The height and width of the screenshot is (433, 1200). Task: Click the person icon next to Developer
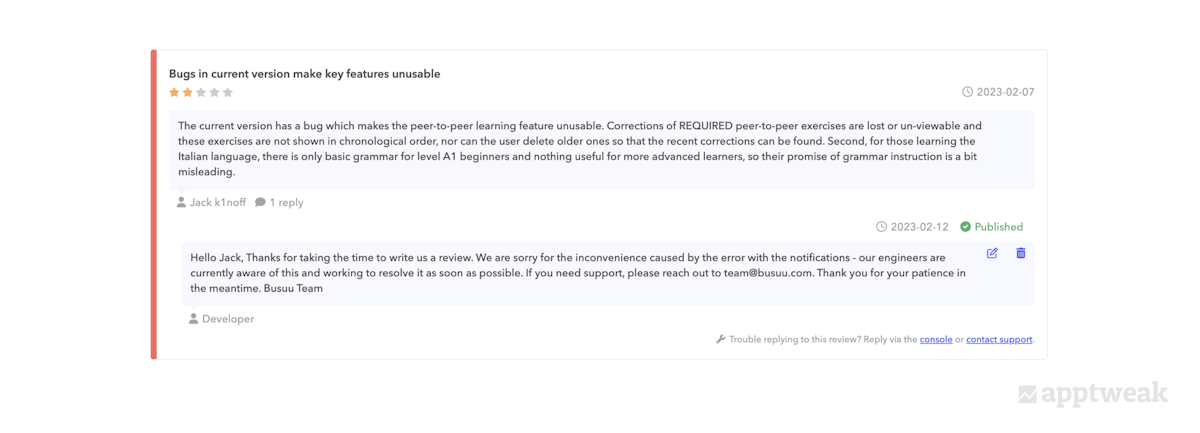[x=194, y=319]
